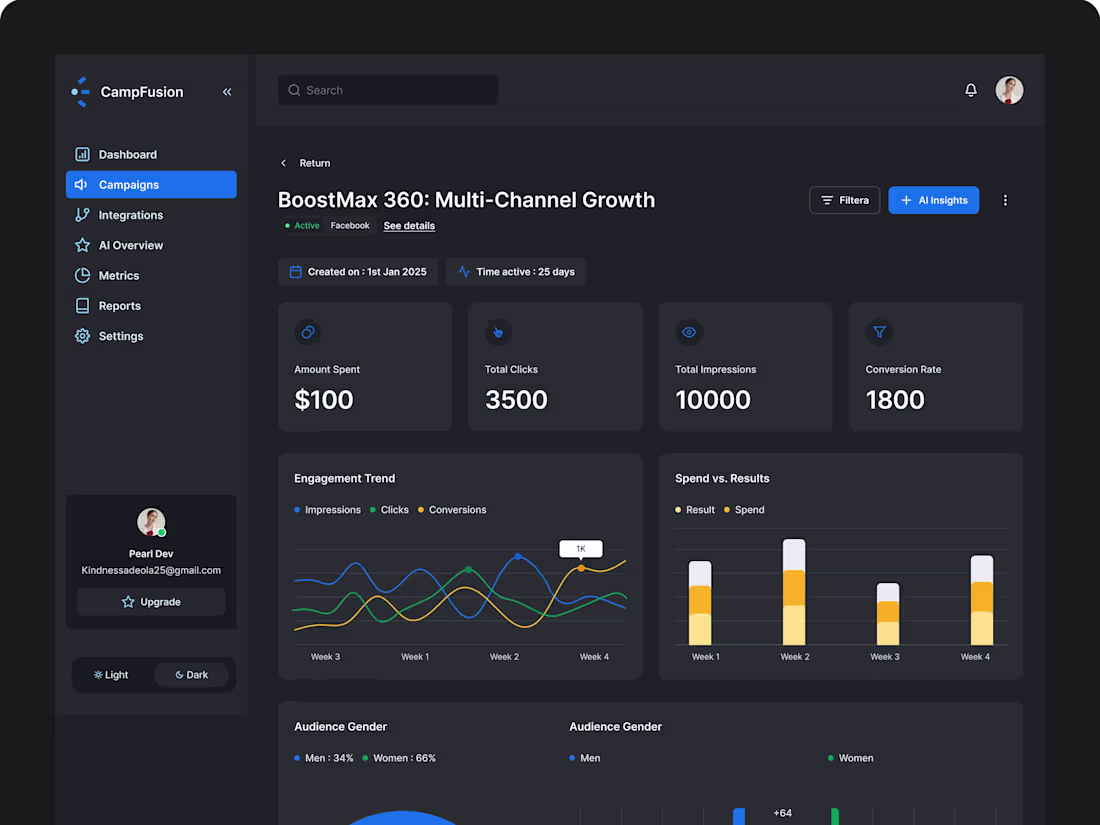The height and width of the screenshot is (825, 1100).
Task: Click the Conversion Rate funnel icon
Action: pos(879,332)
